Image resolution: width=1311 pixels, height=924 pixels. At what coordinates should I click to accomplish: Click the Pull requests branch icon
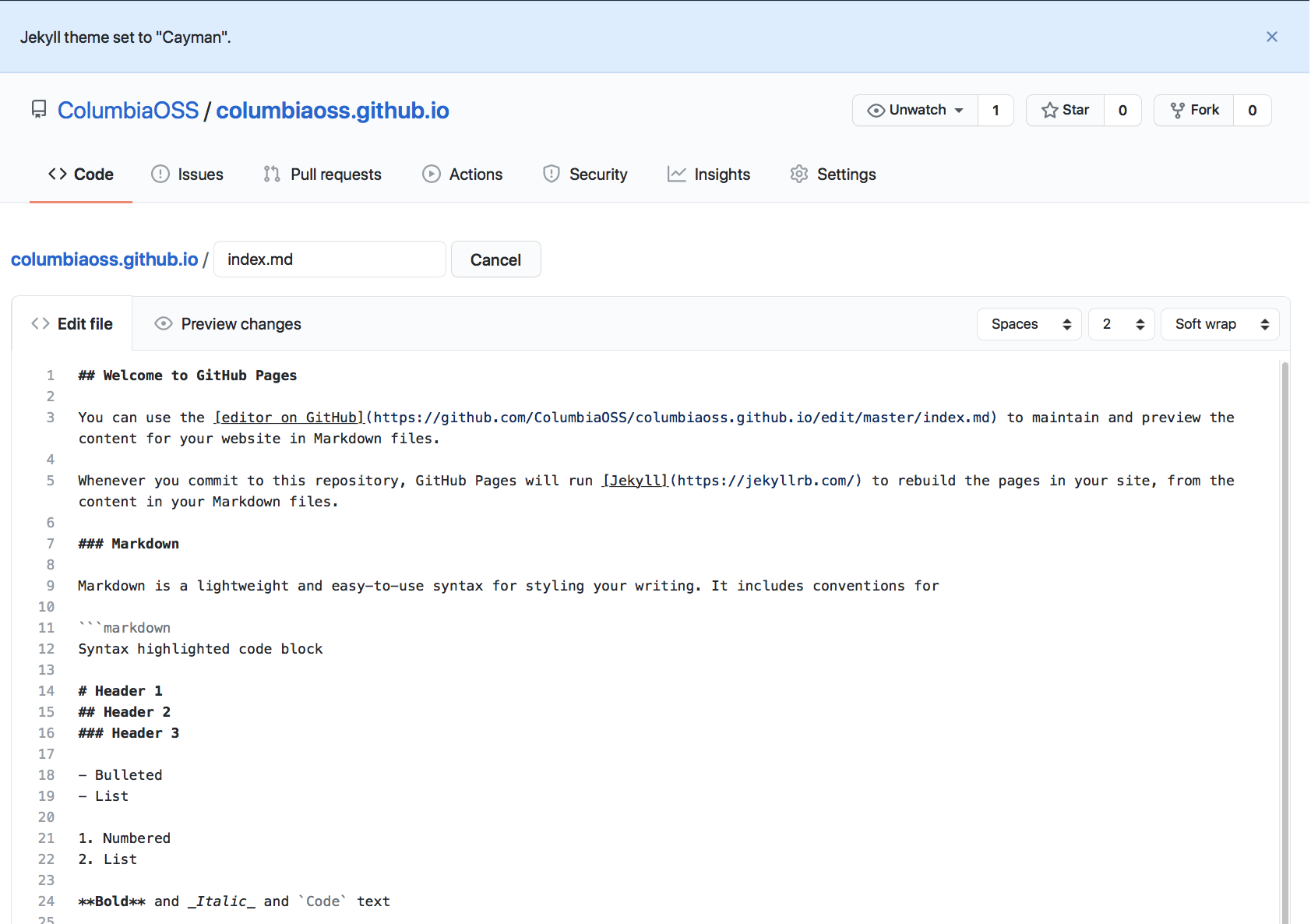[272, 174]
